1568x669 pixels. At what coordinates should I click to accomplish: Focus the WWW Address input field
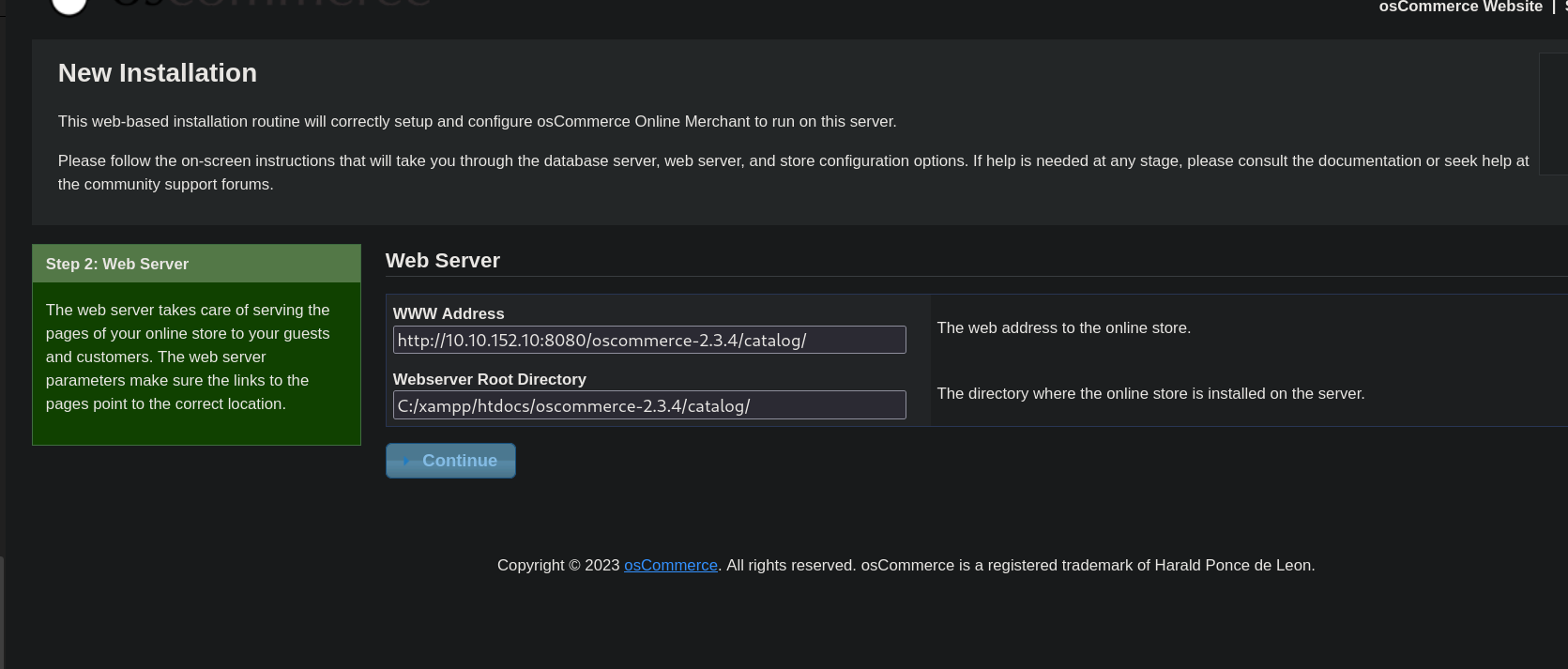point(648,340)
